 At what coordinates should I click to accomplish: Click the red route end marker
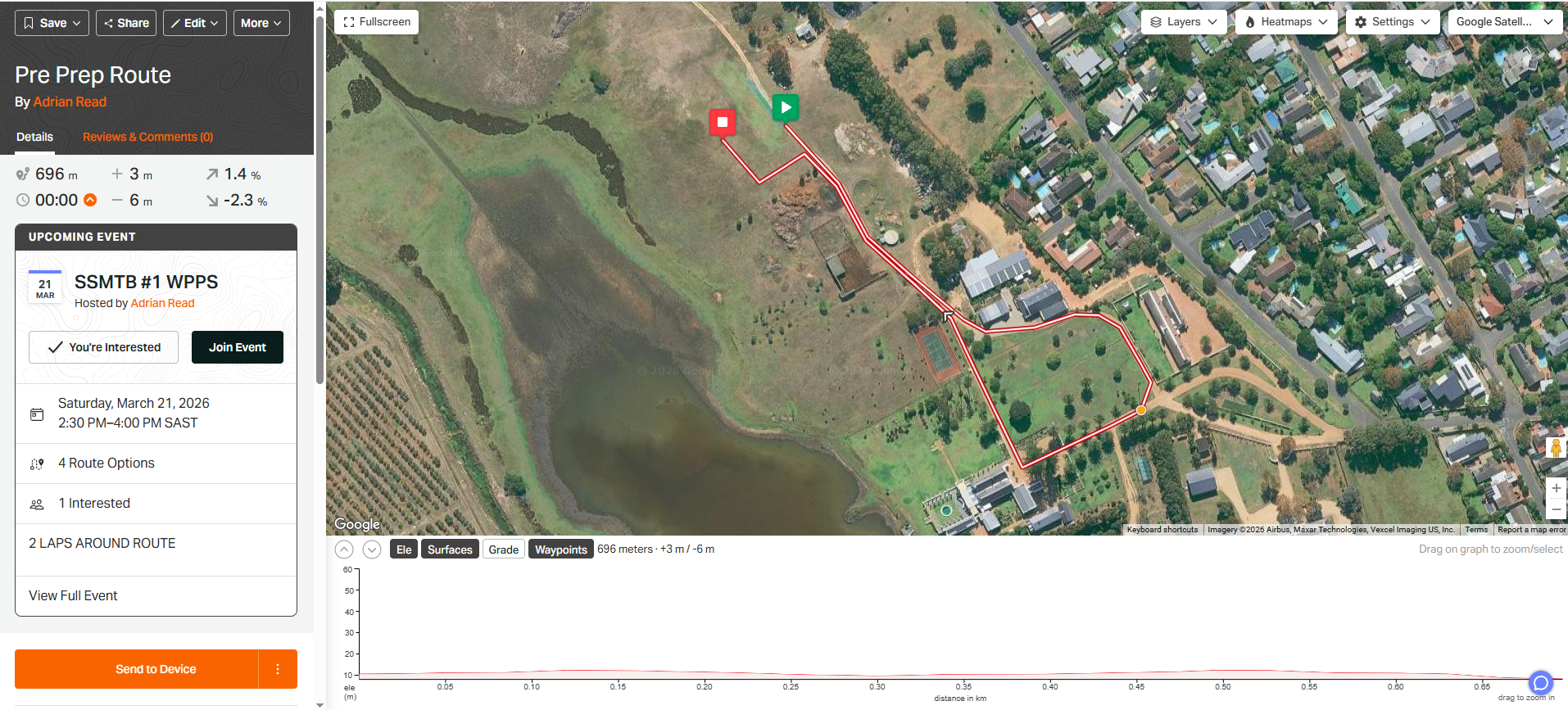[723, 123]
